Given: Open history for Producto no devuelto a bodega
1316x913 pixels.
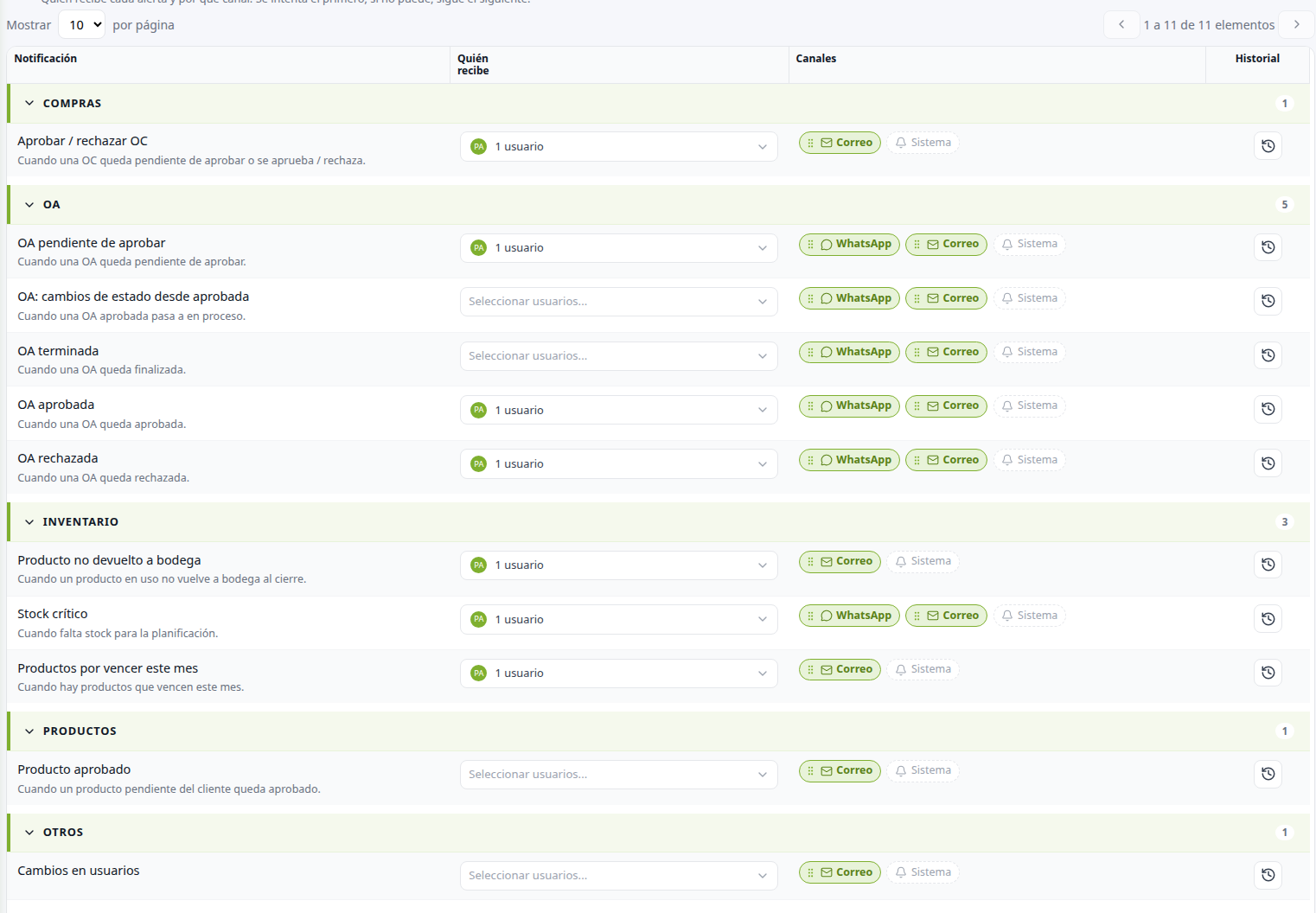Looking at the screenshot, I should pos(1268,565).
